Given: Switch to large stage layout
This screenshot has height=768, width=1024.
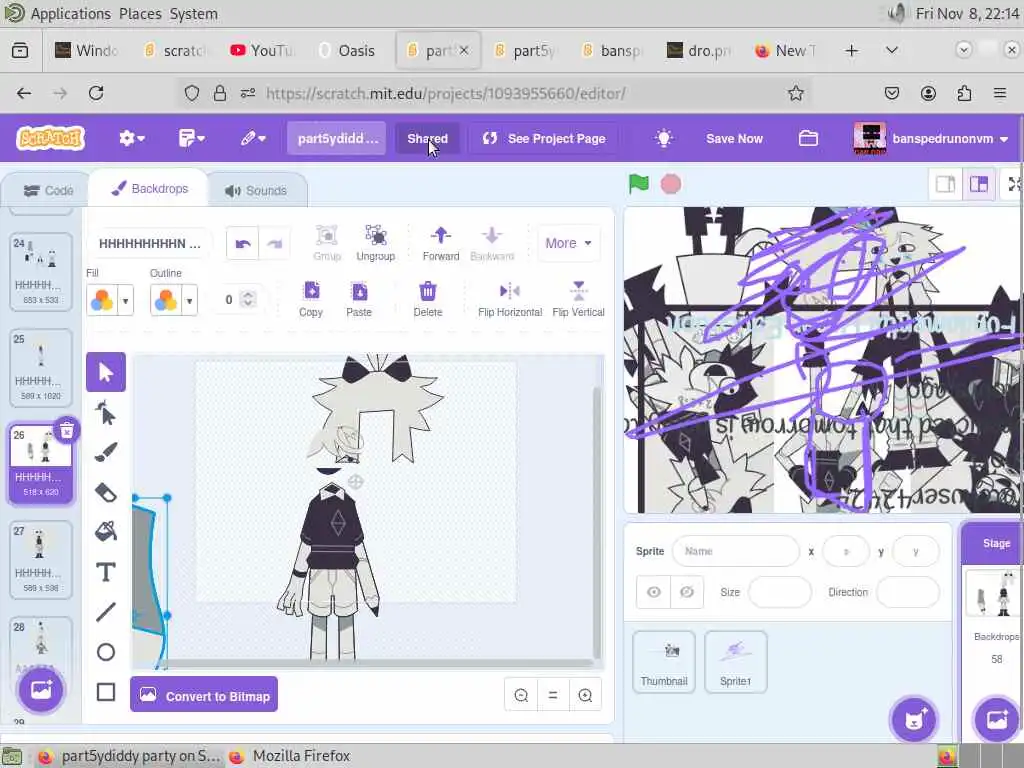Looking at the screenshot, I should coord(978,185).
